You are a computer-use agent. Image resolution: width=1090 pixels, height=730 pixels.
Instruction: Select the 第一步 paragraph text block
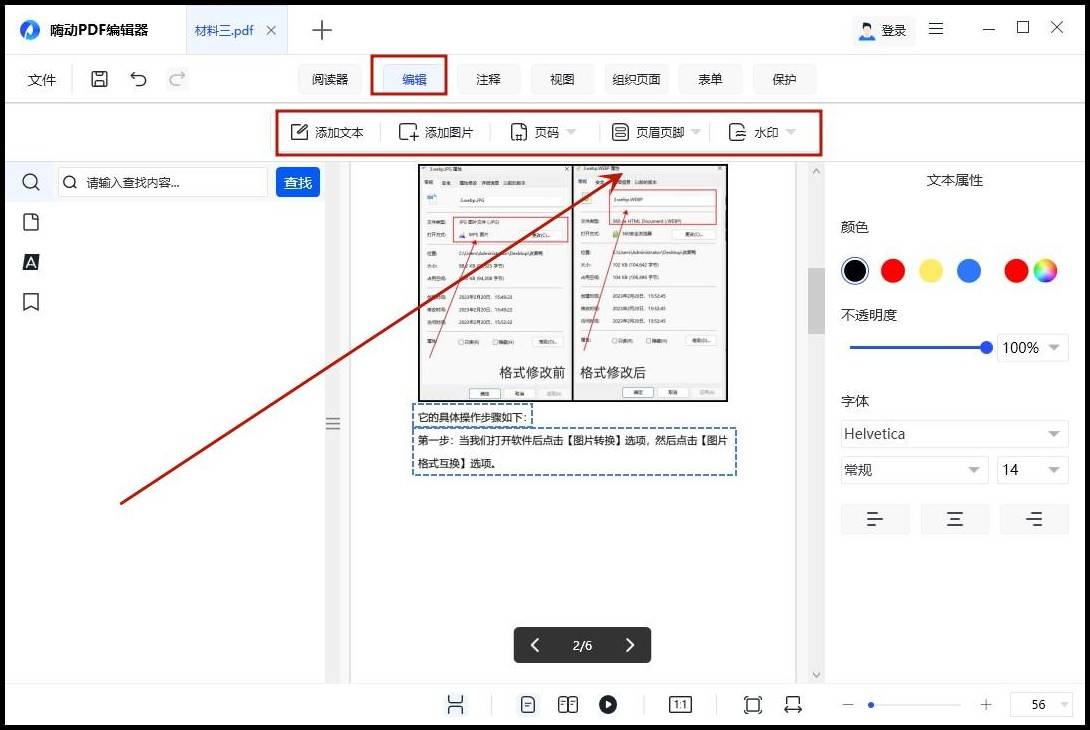(574, 452)
